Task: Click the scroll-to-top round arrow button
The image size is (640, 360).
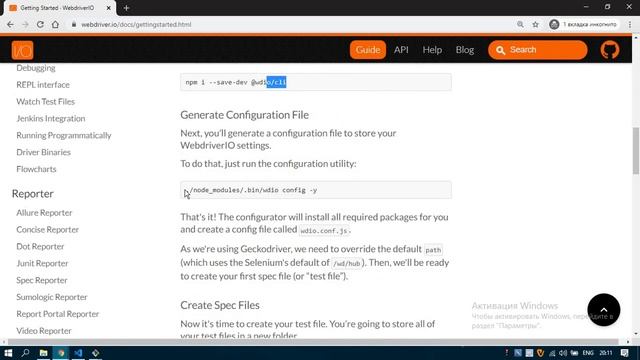Action: (604, 310)
